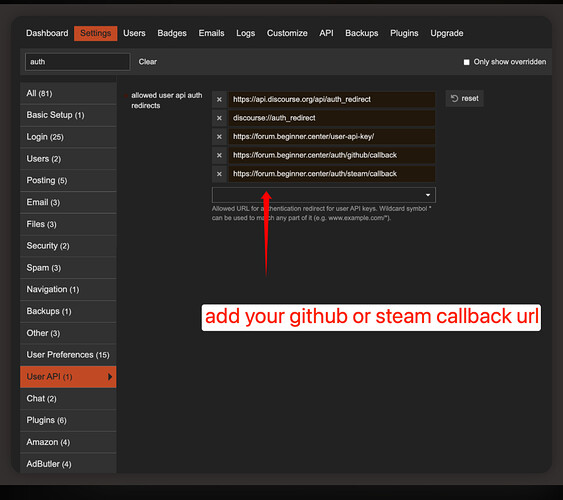Go to the Customize tab

287,33
